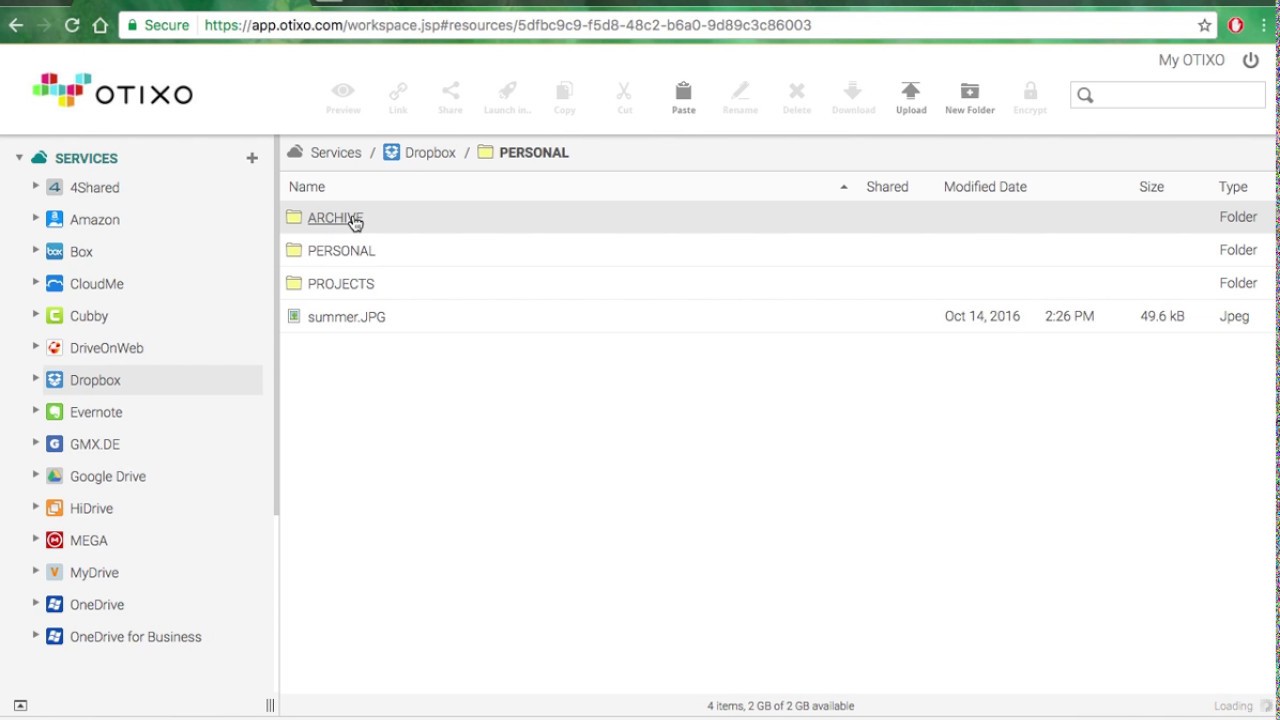Open the ARCHIVE folder
The height and width of the screenshot is (720, 1280).
(x=335, y=218)
